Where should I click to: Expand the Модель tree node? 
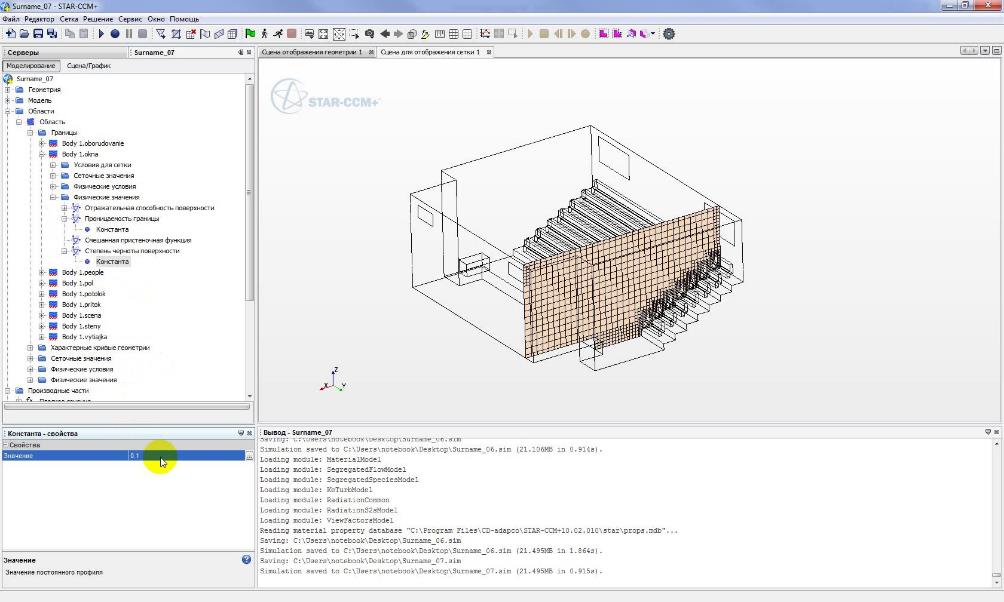point(8,100)
